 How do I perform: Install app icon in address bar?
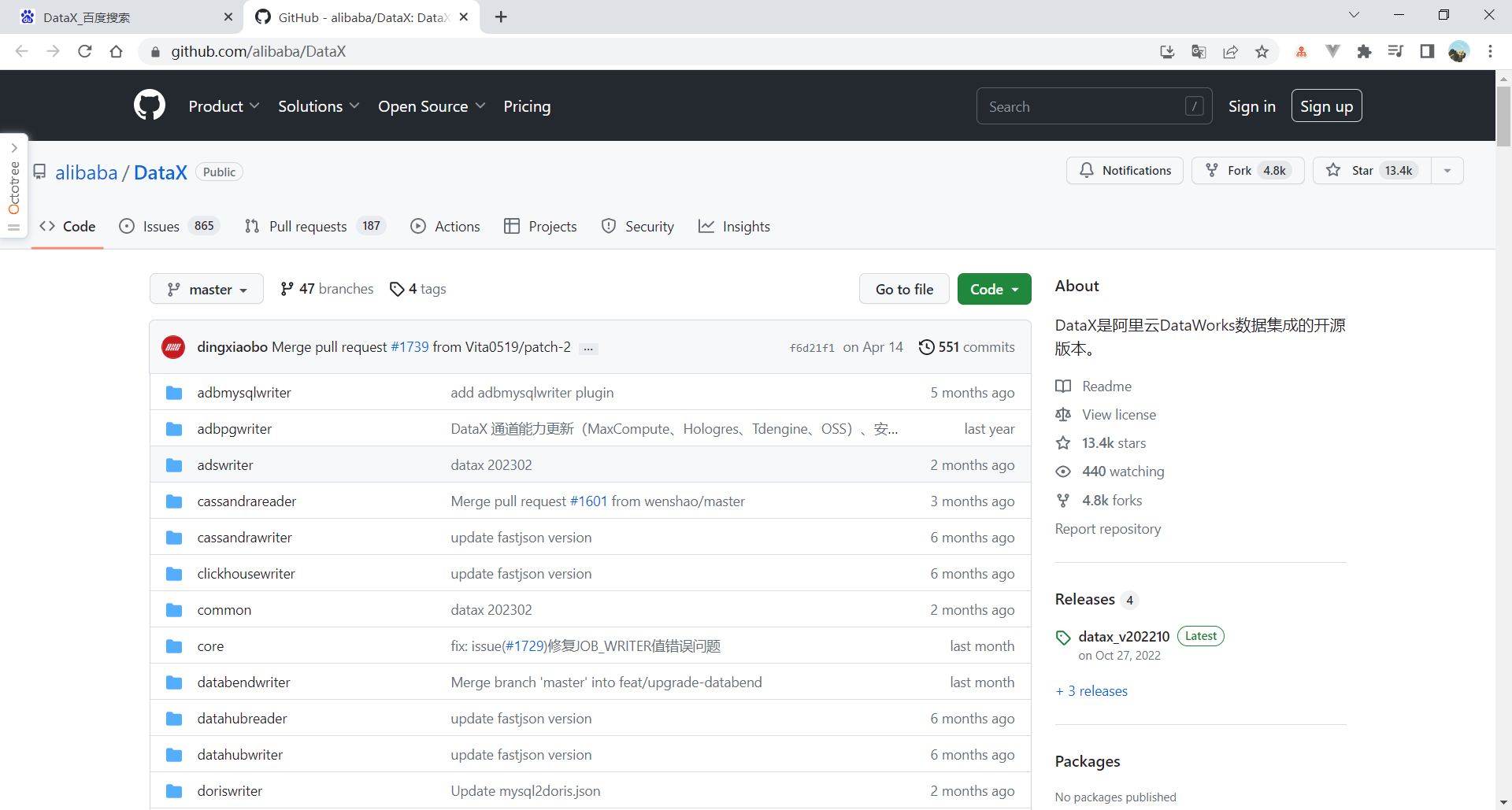click(1167, 51)
